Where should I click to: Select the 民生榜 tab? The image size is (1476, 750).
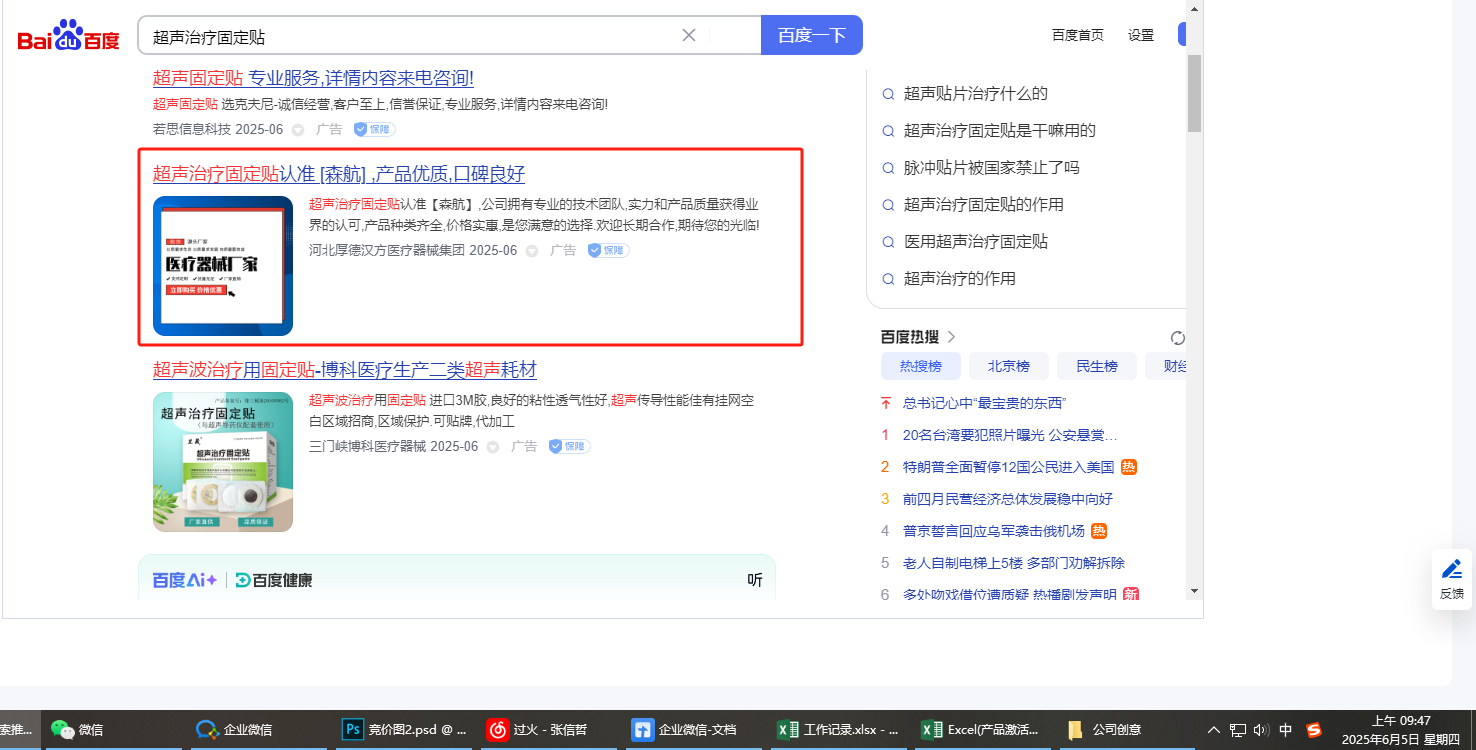coord(1096,366)
